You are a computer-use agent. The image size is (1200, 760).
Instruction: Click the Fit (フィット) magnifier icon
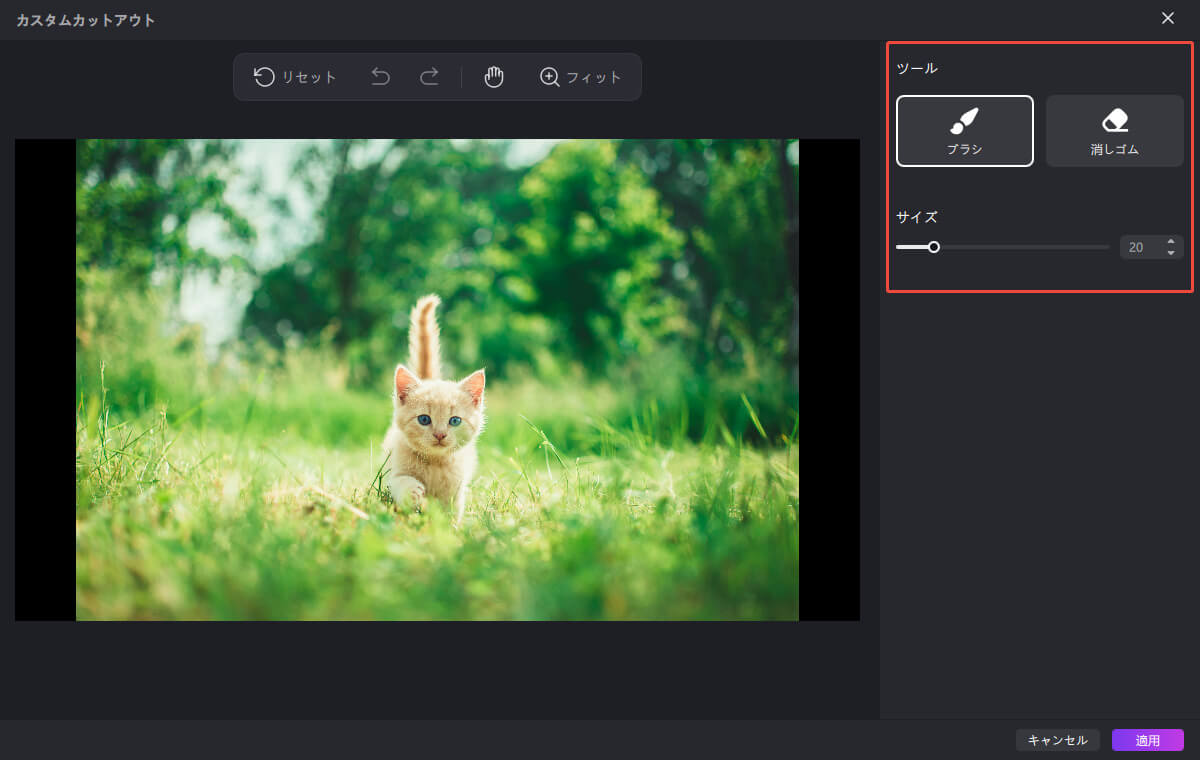549,77
